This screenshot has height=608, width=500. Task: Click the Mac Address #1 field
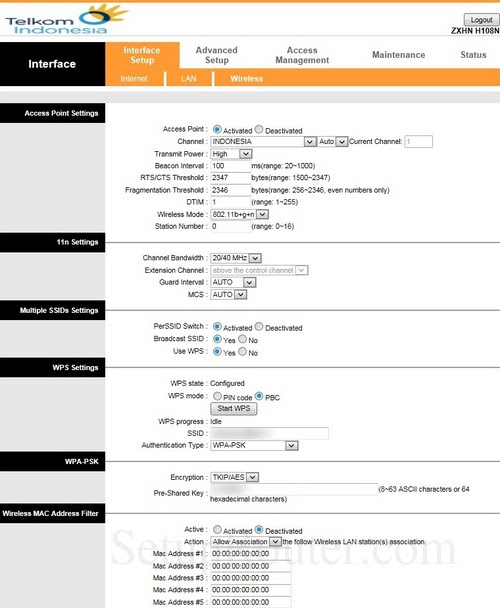[251, 554]
